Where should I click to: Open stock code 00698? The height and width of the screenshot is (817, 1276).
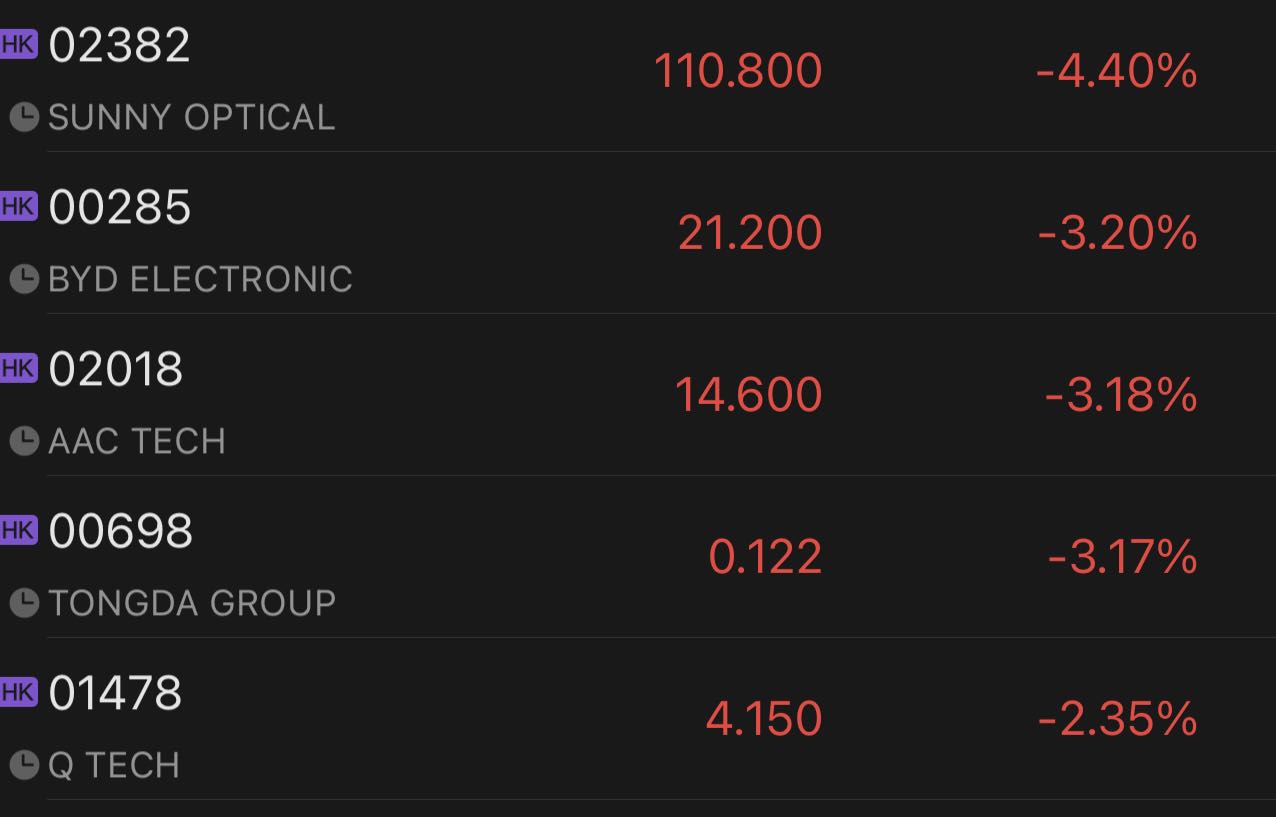(120, 532)
